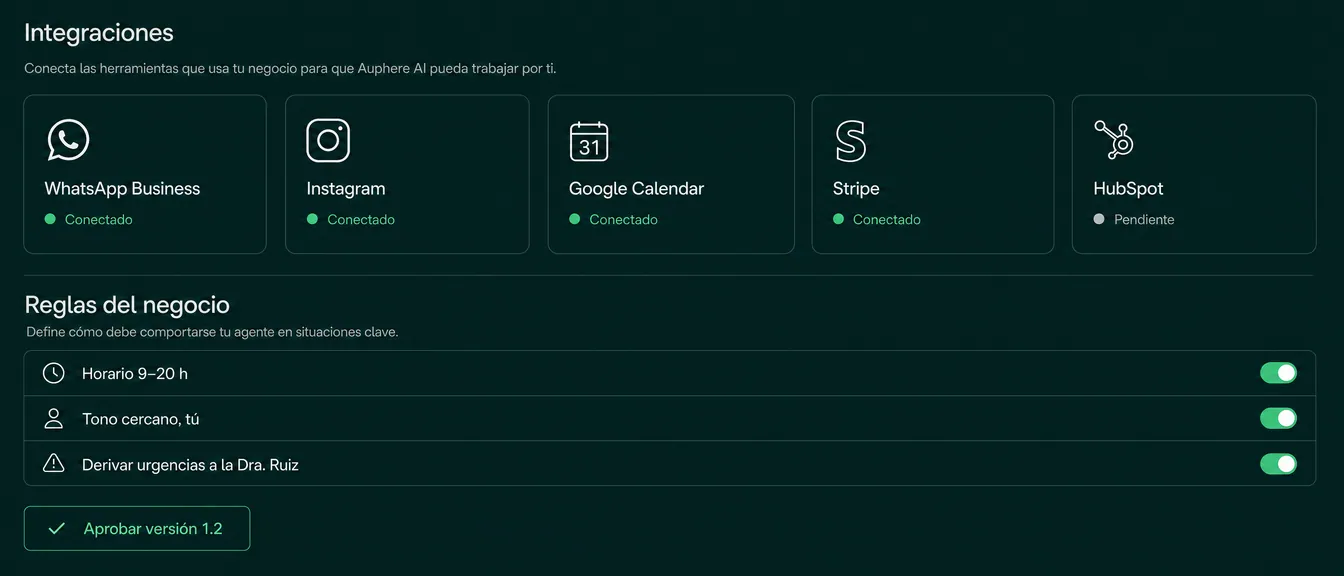
Task: Open the WhatsApp Business title text
Action: (x=122, y=188)
